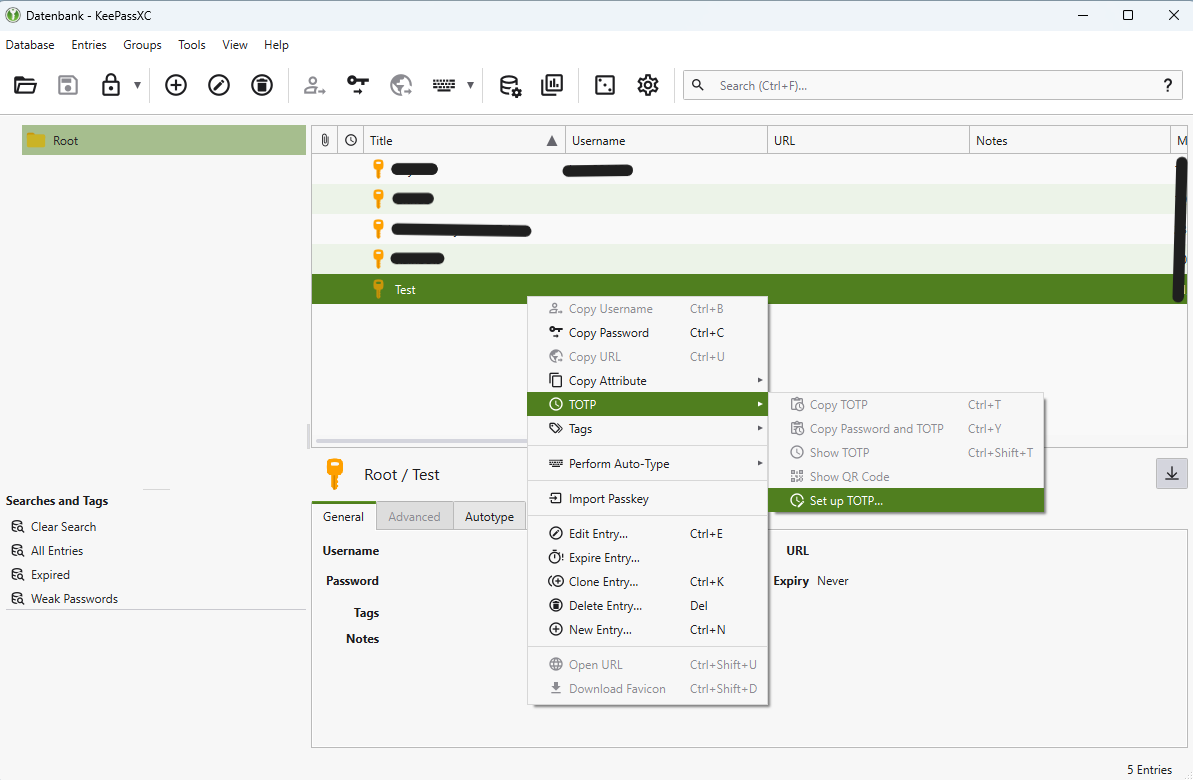This screenshot has height=780, width=1193.
Task: Open the Settings gear icon
Action: tap(648, 85)
